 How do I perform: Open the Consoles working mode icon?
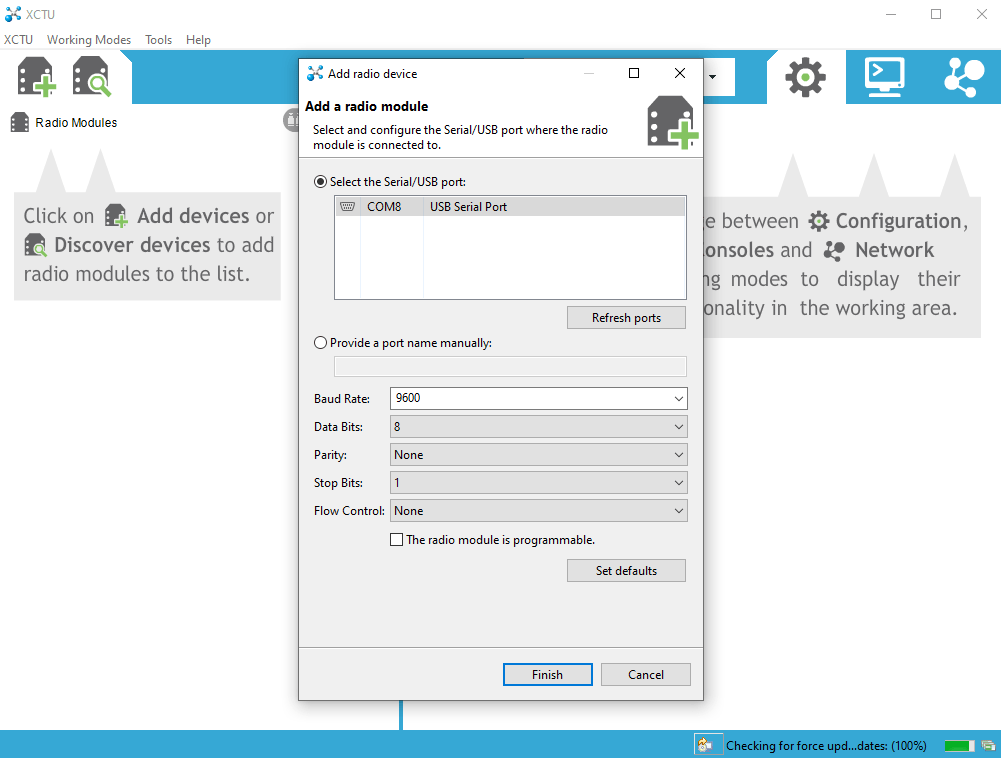[884, 77]
